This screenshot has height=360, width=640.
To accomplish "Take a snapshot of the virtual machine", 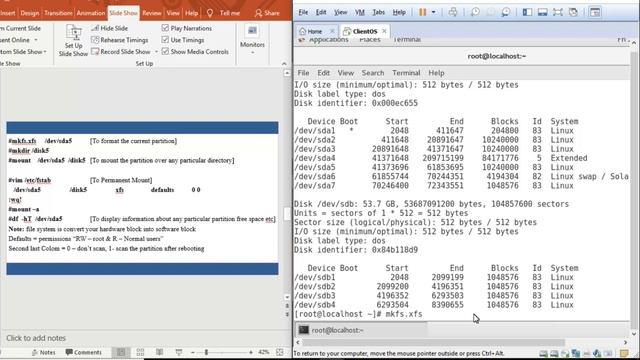I will (x=475, y=12).
